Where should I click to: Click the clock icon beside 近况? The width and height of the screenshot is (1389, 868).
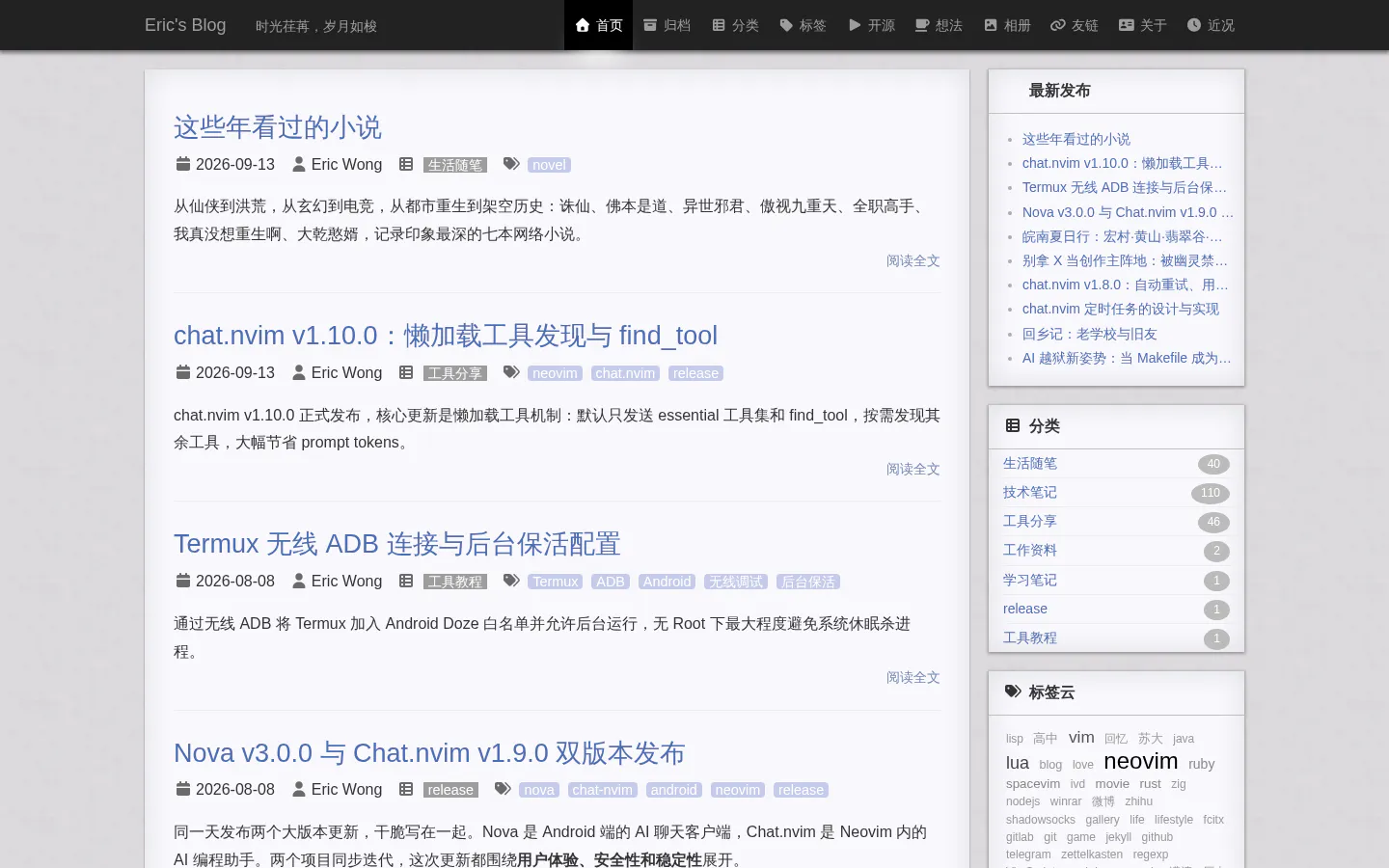(x=1194, y=25)
